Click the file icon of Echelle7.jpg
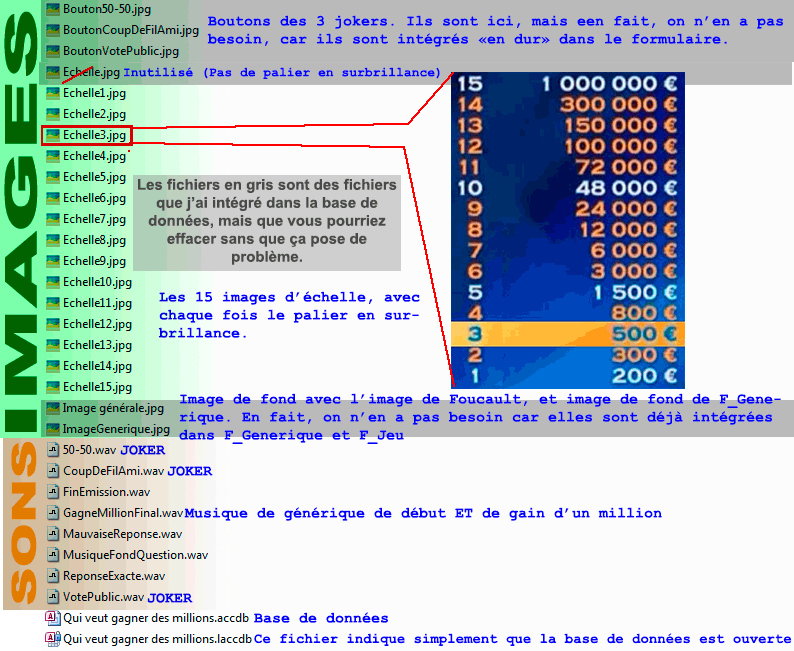This screenshot has width=794, height=651. pos(53,219)
